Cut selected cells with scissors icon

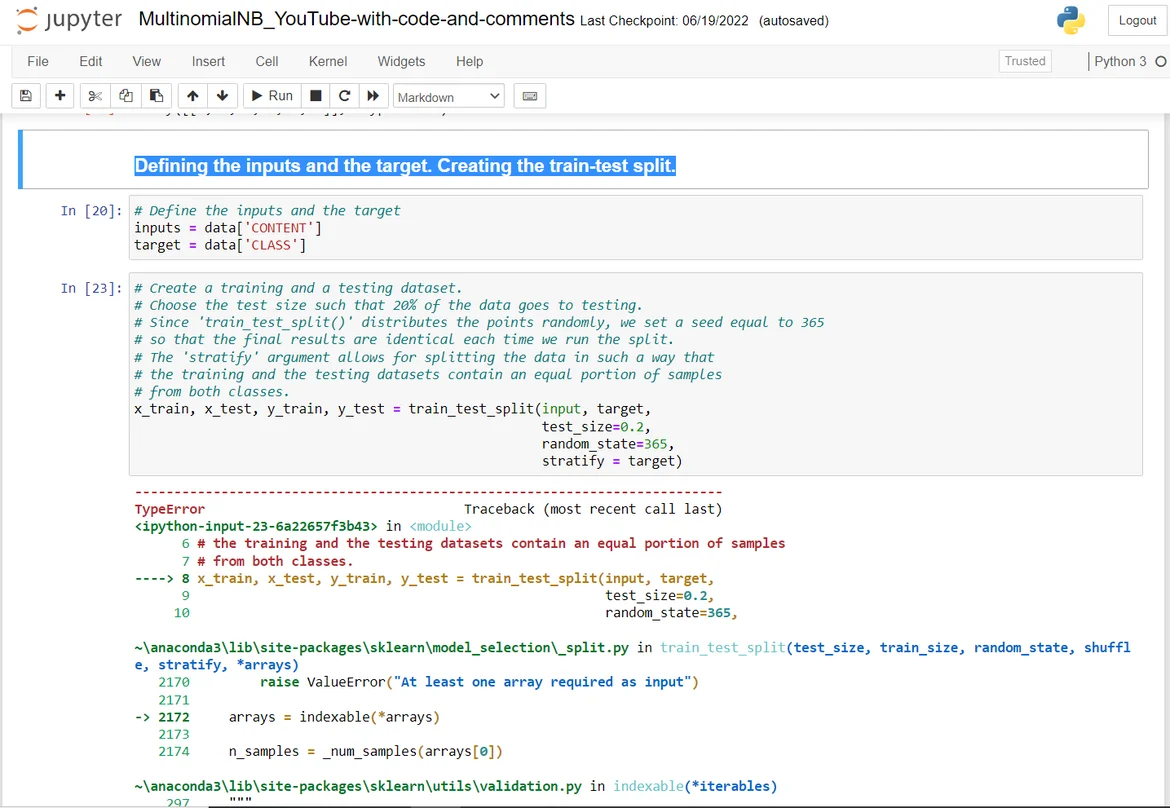coord(95,96)
